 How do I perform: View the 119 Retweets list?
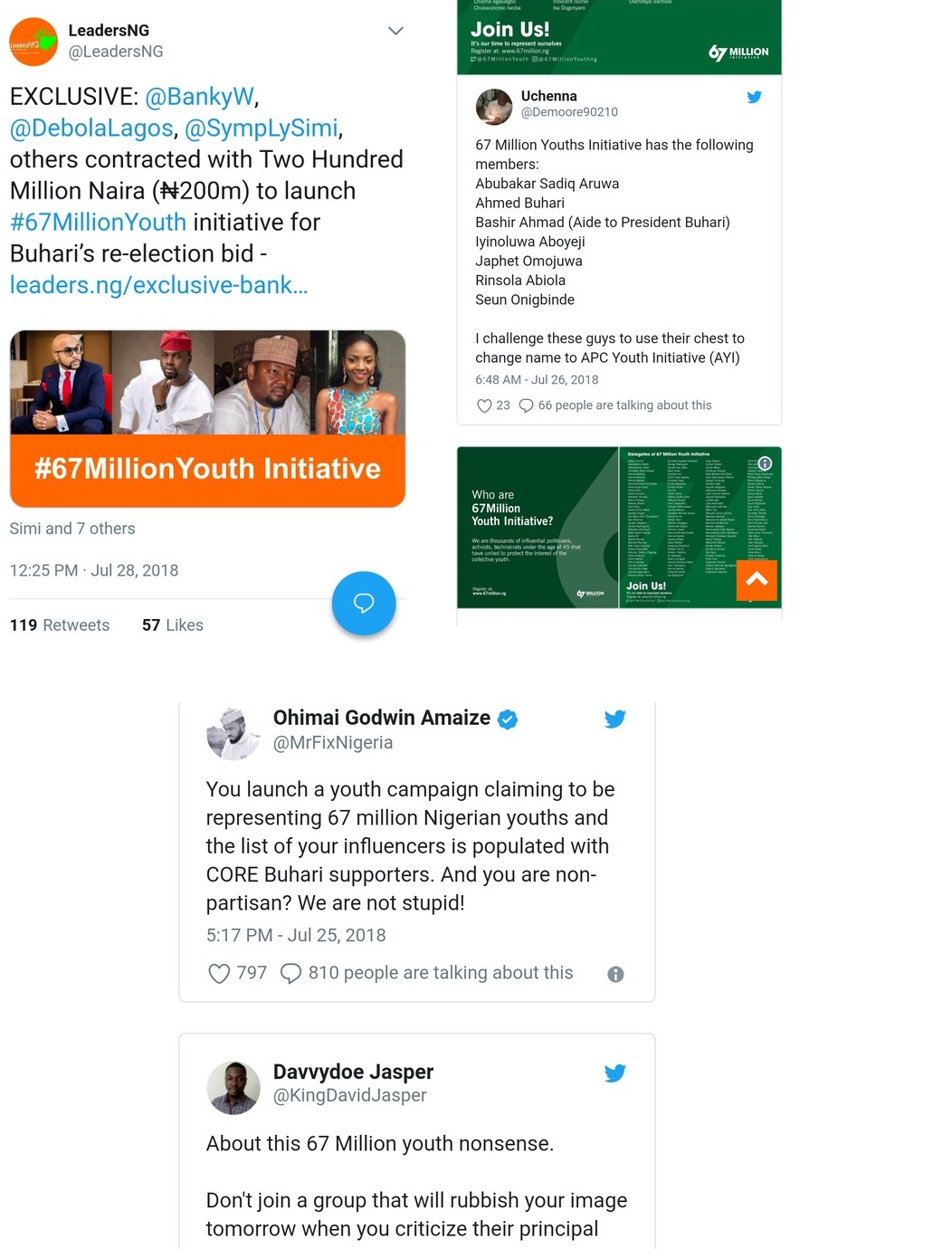click(x=60, y=625)
